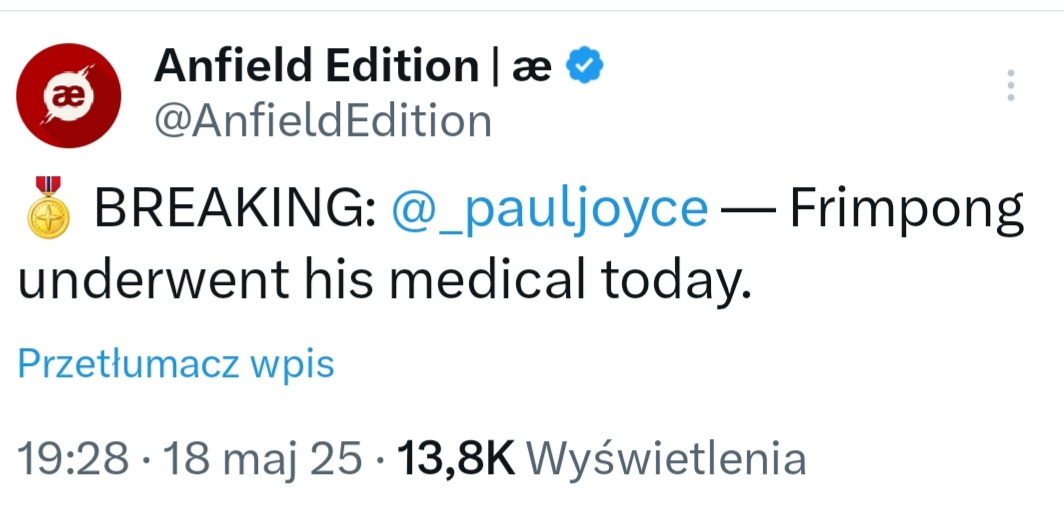Click the long dash before Frimpong

click(748, 212)
